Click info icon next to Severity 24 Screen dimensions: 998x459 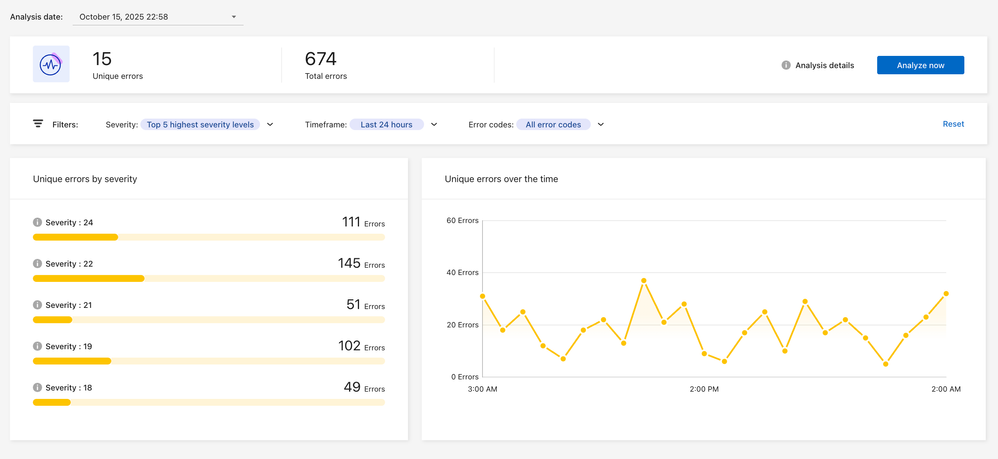38,223
